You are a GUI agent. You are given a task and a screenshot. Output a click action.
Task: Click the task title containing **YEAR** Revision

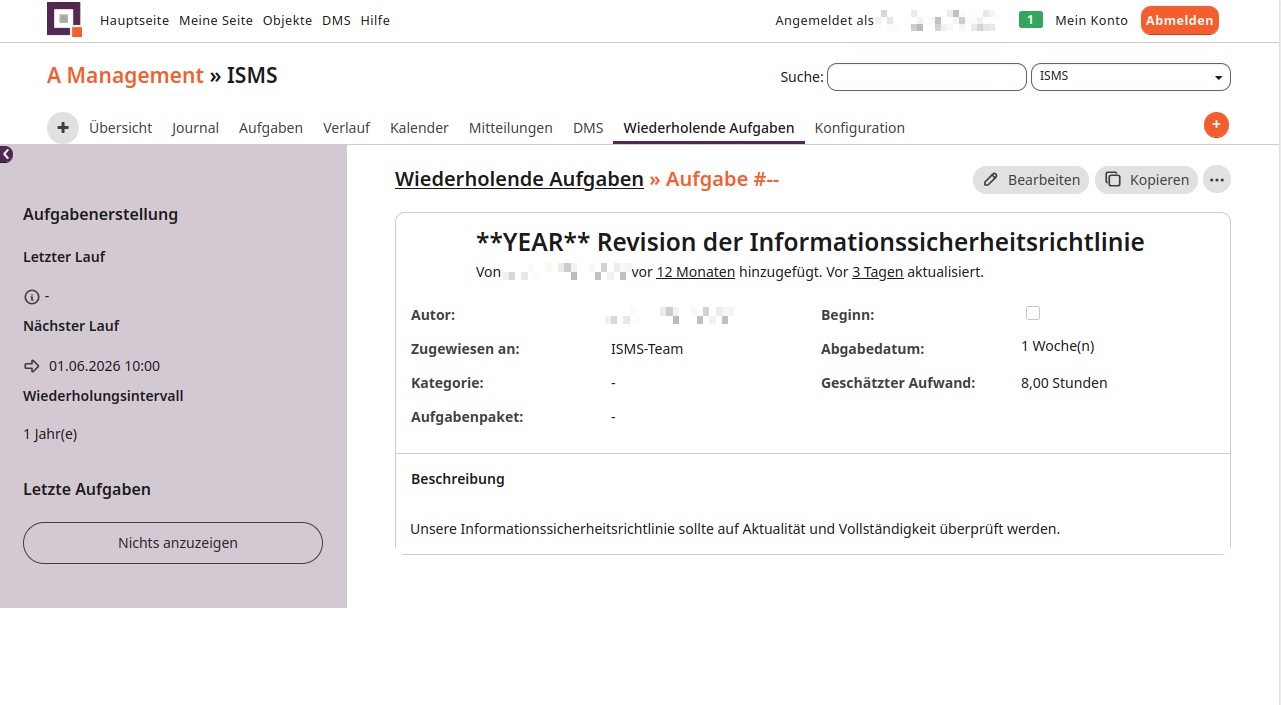coord(810,242)
